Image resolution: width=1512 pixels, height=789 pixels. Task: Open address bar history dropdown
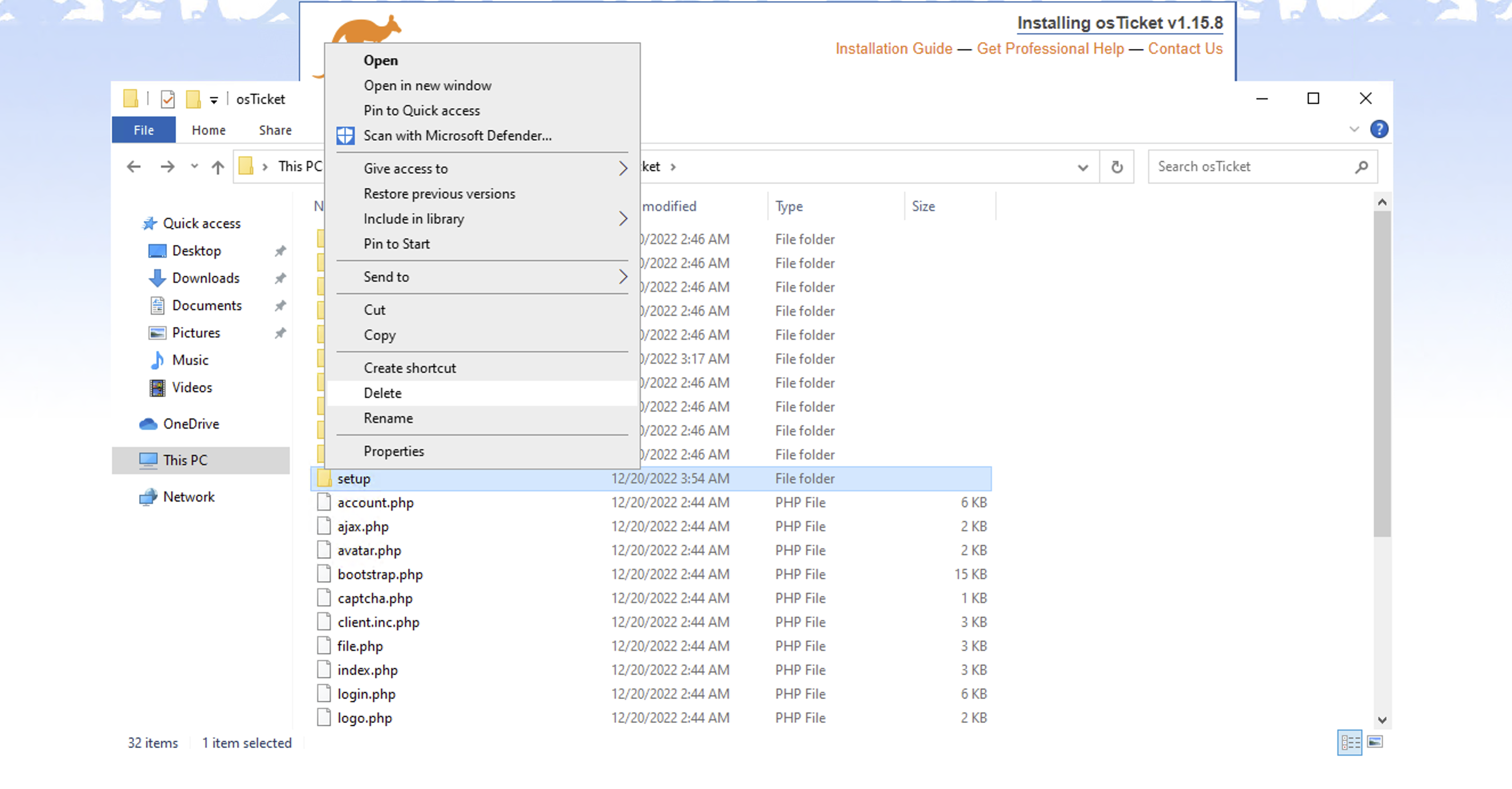pyautogui.click(x=1083, y=167)
